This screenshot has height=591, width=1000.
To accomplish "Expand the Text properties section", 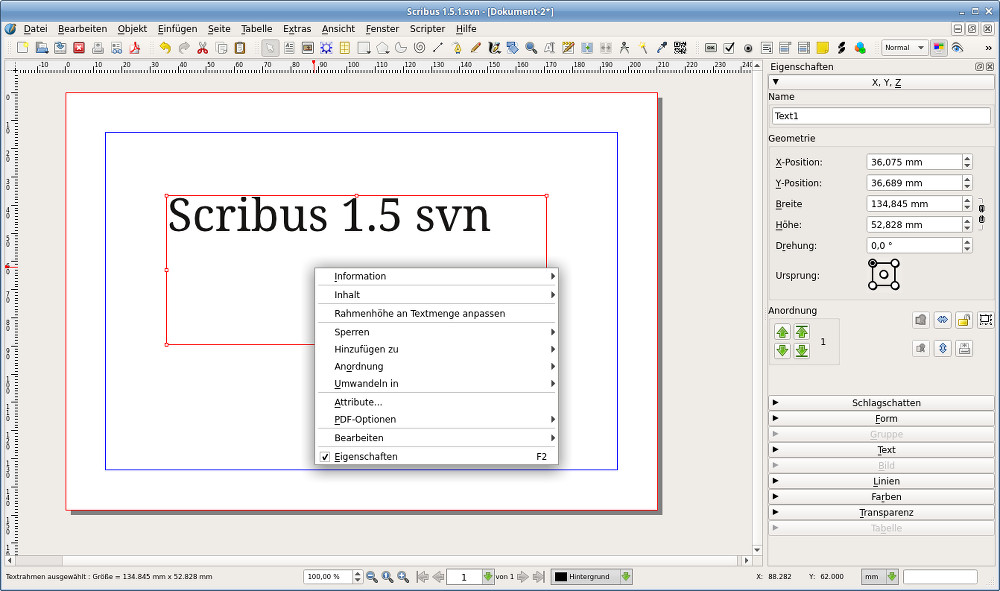I will (x=881, y=450).
